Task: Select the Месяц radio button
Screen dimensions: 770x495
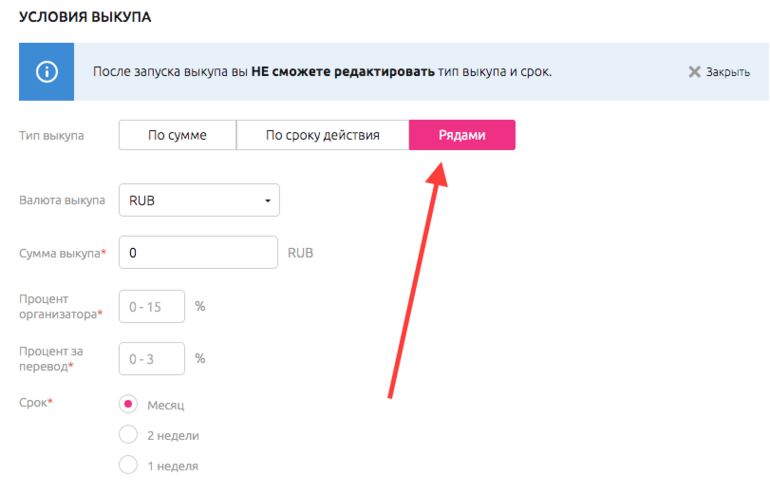Action: (128, 404)
